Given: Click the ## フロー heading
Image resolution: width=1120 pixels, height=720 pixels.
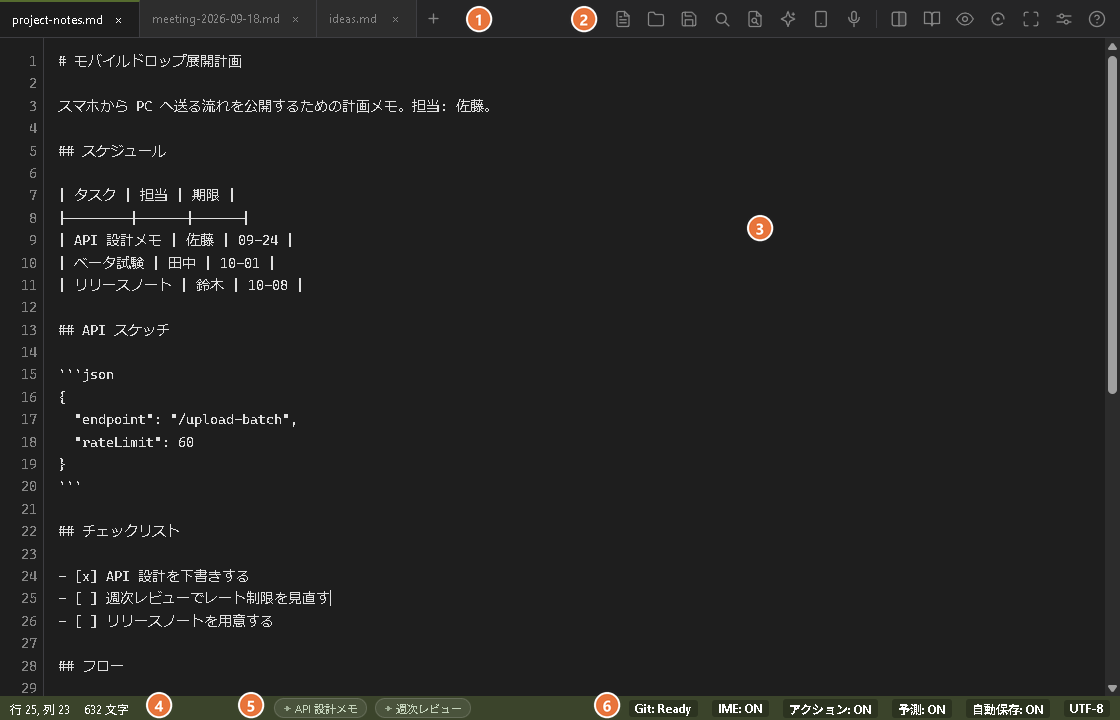Looking at the screenshot, I should click(x=91, y=666).
